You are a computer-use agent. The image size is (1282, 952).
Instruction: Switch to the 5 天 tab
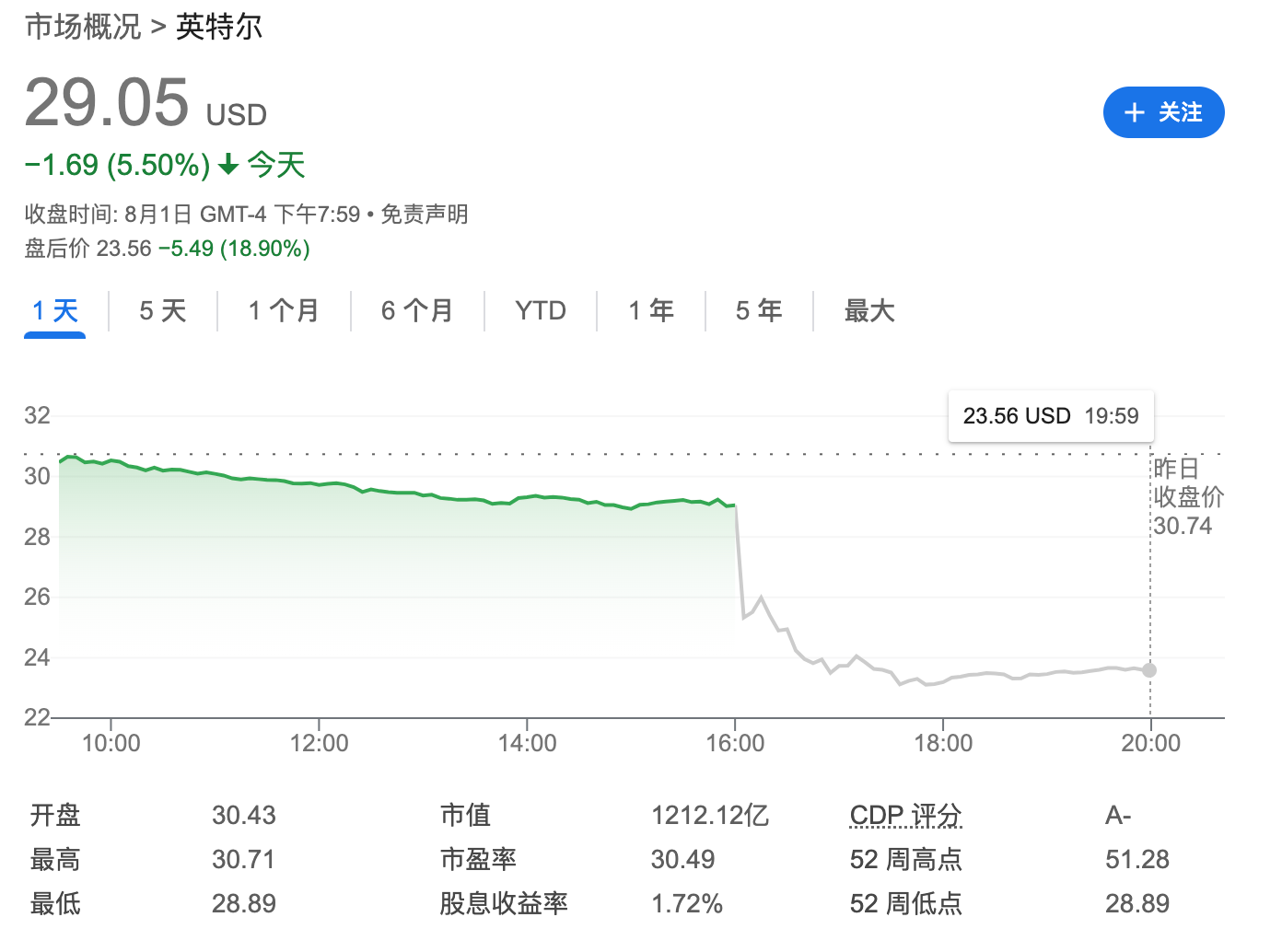point(163,311)
